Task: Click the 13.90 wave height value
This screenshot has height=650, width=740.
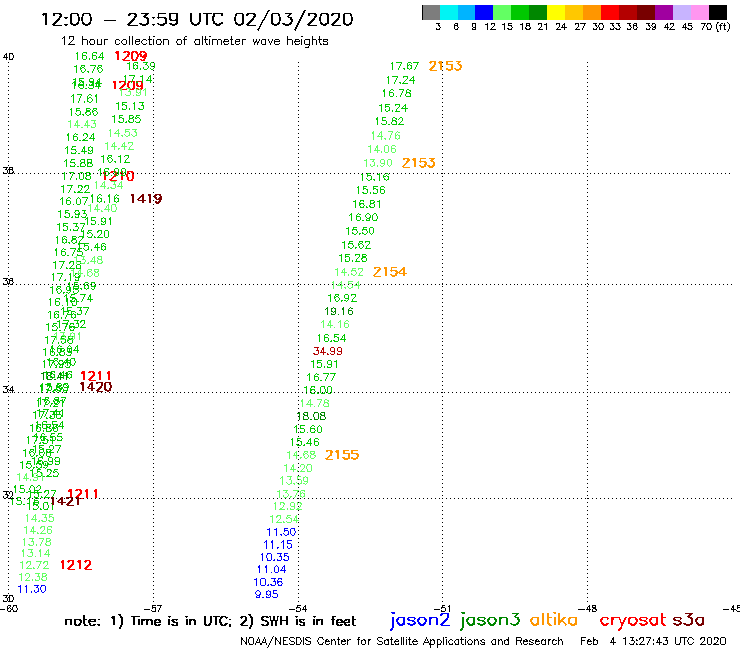Action: [x=378, y=163]
